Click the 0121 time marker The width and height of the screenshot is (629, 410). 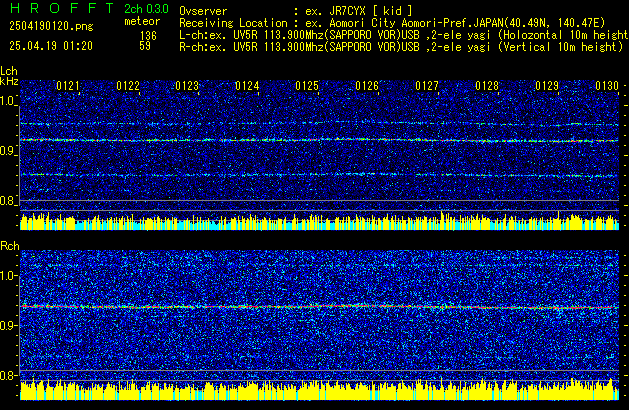(68, 86)
